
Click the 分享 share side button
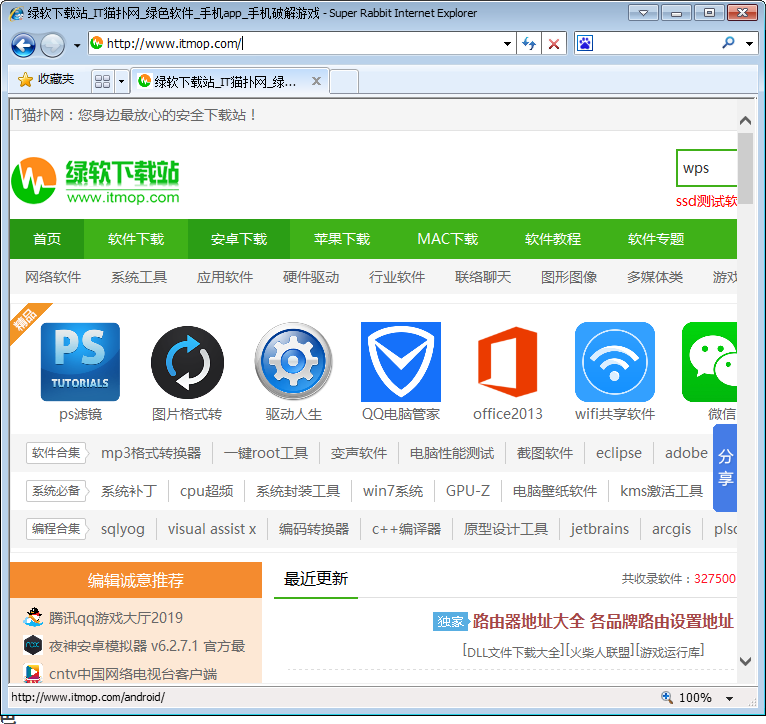tap(725, 467)
